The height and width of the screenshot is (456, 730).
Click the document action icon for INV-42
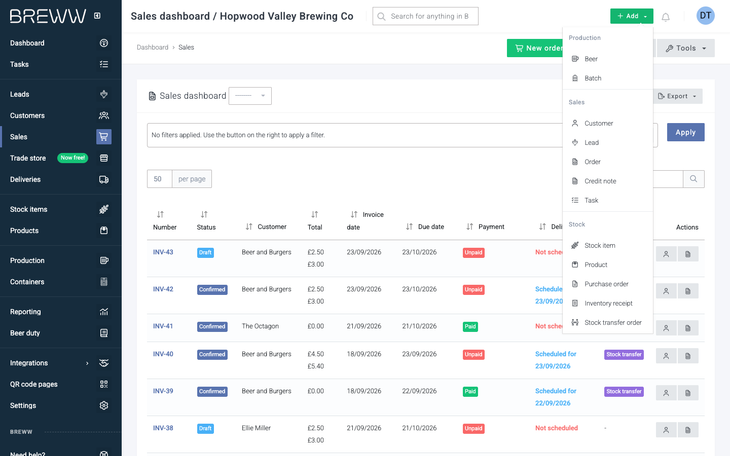pyautogui.click(x=688, y=291)
